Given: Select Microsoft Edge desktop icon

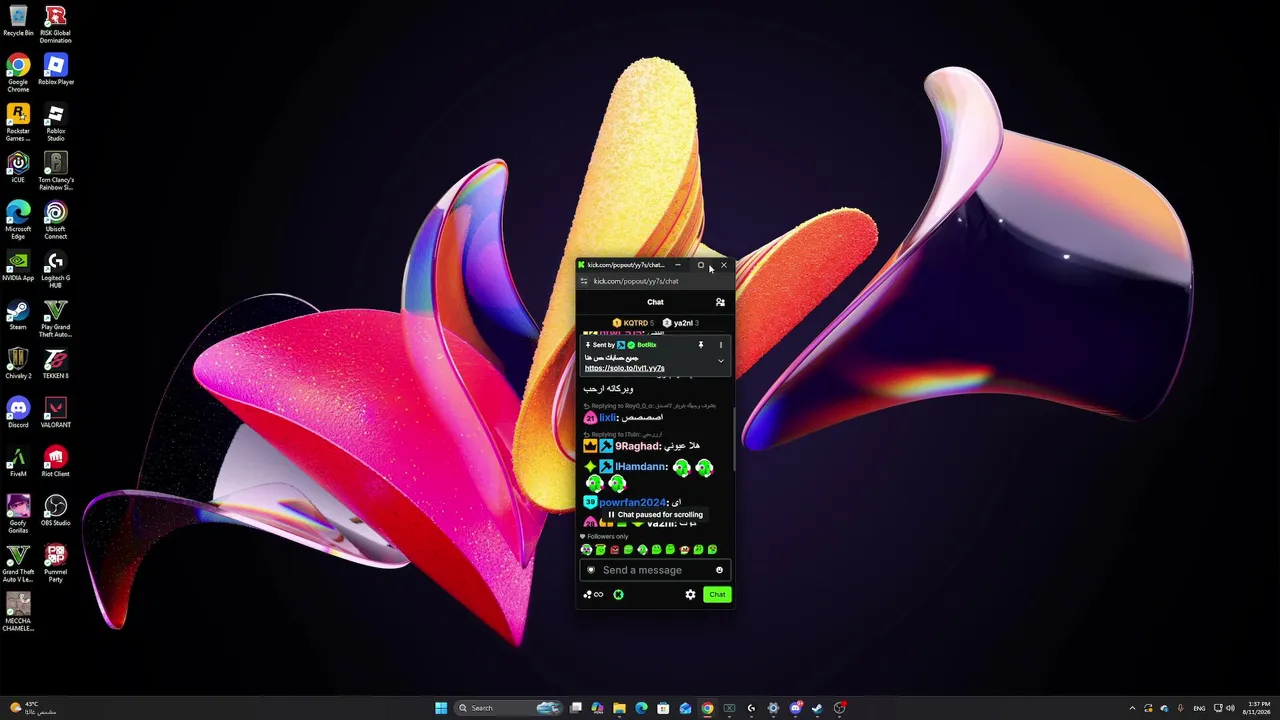Looking at the screenshot, I should click(18, 220).
